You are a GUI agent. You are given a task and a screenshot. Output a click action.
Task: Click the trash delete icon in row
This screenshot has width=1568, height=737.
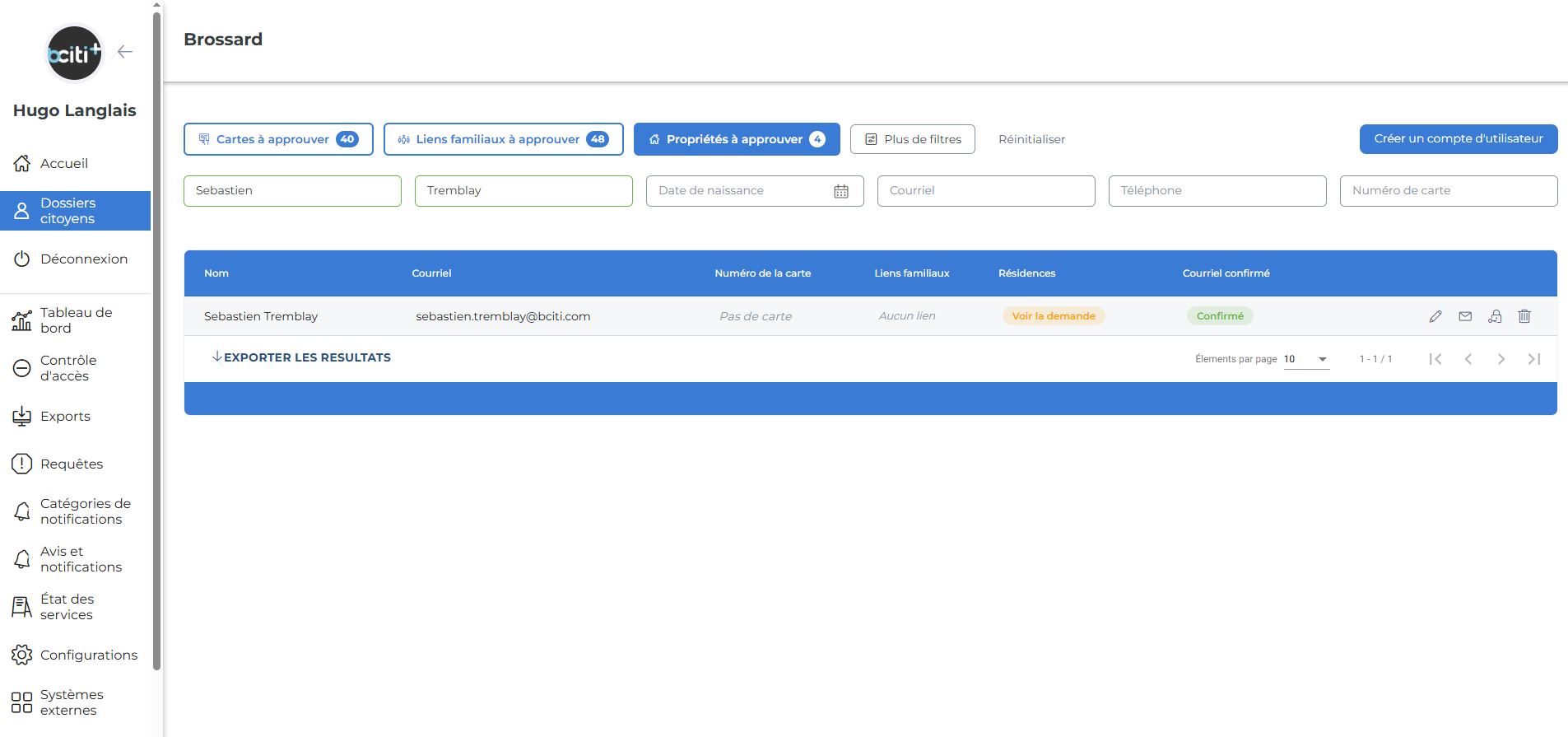(1524, 316)
